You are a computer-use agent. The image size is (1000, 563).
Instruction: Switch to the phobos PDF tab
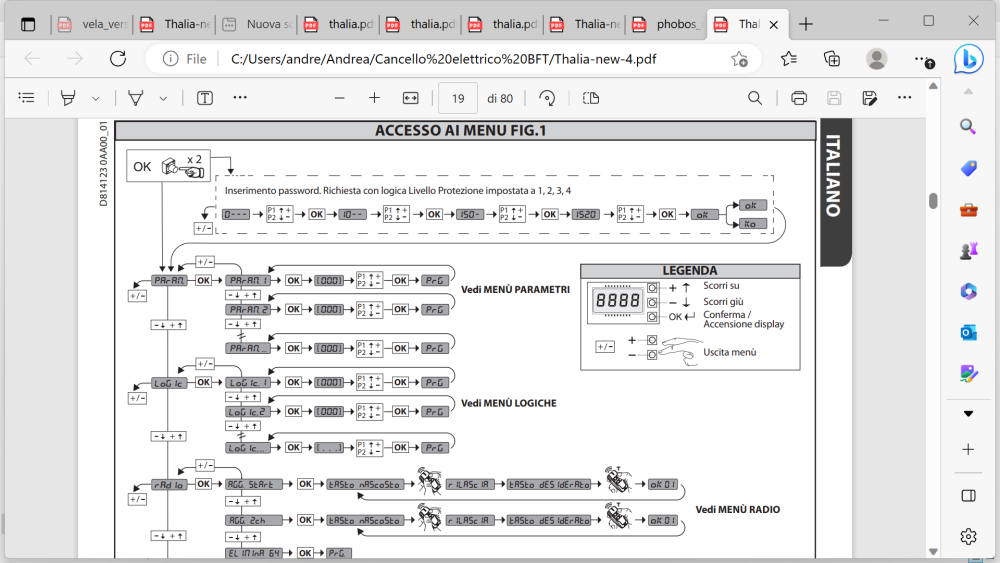678,24
